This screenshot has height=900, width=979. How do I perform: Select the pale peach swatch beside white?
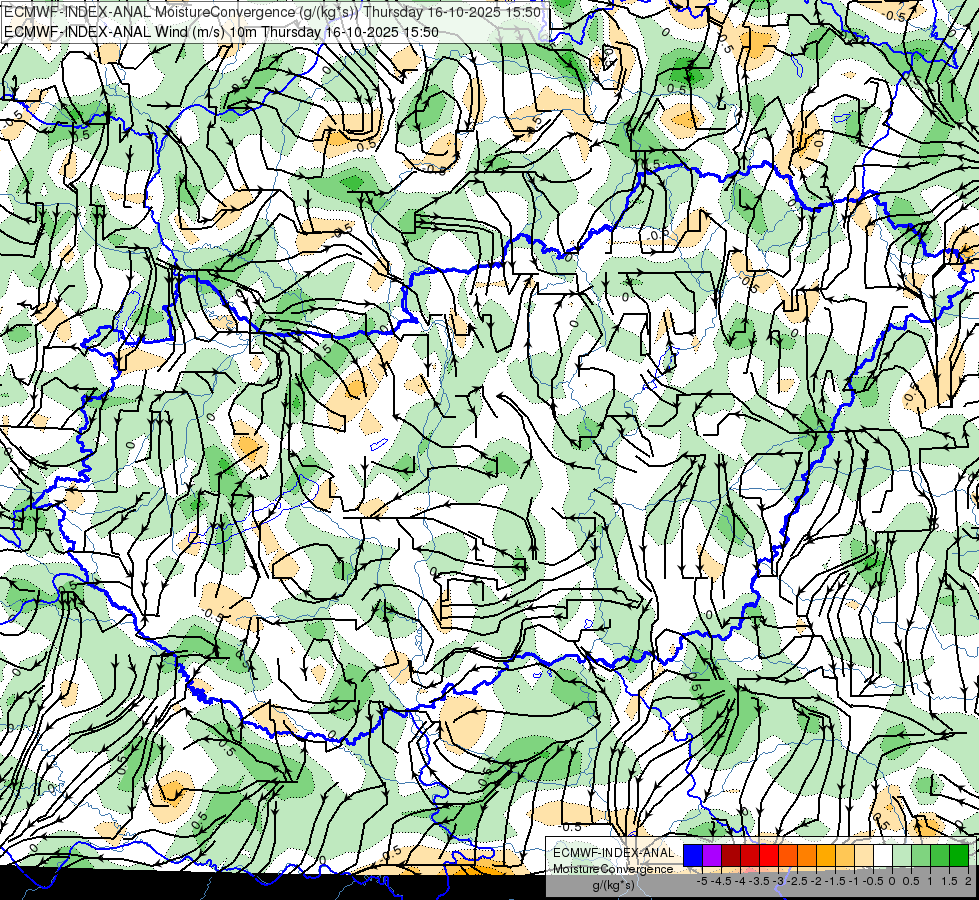(x=864, y=855)
